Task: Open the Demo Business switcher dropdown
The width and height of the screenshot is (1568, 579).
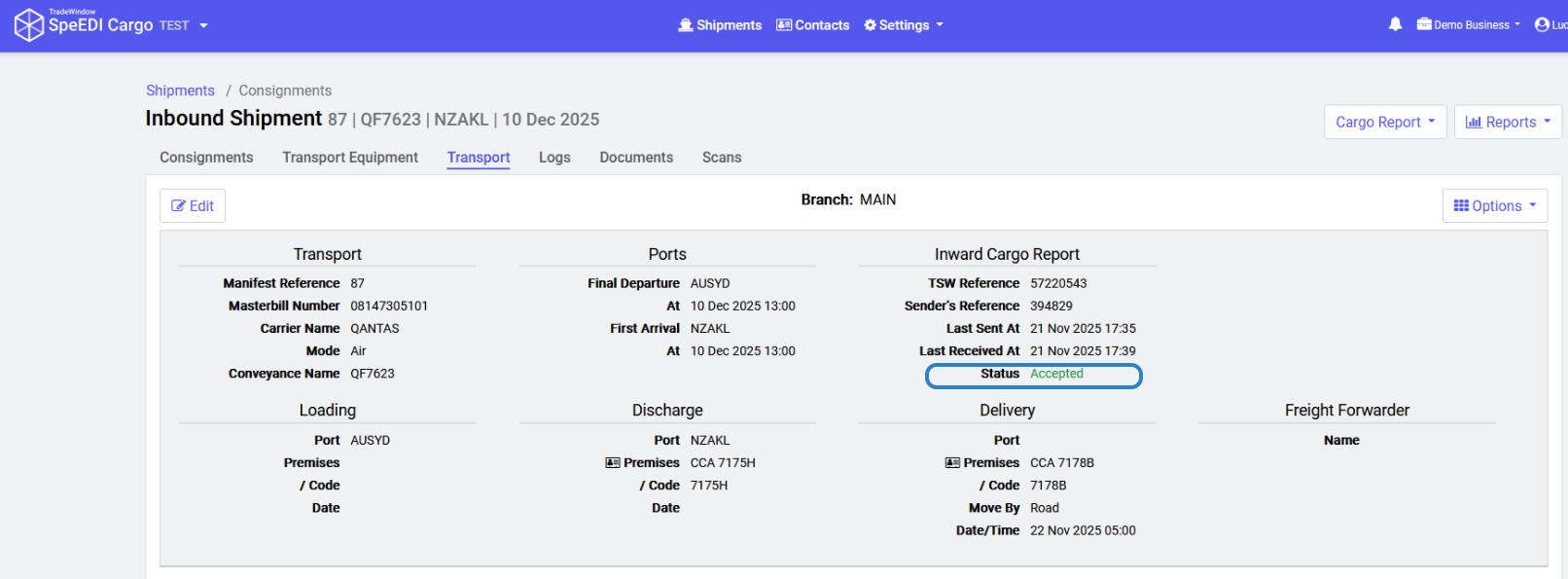Action: point(1468,25)
